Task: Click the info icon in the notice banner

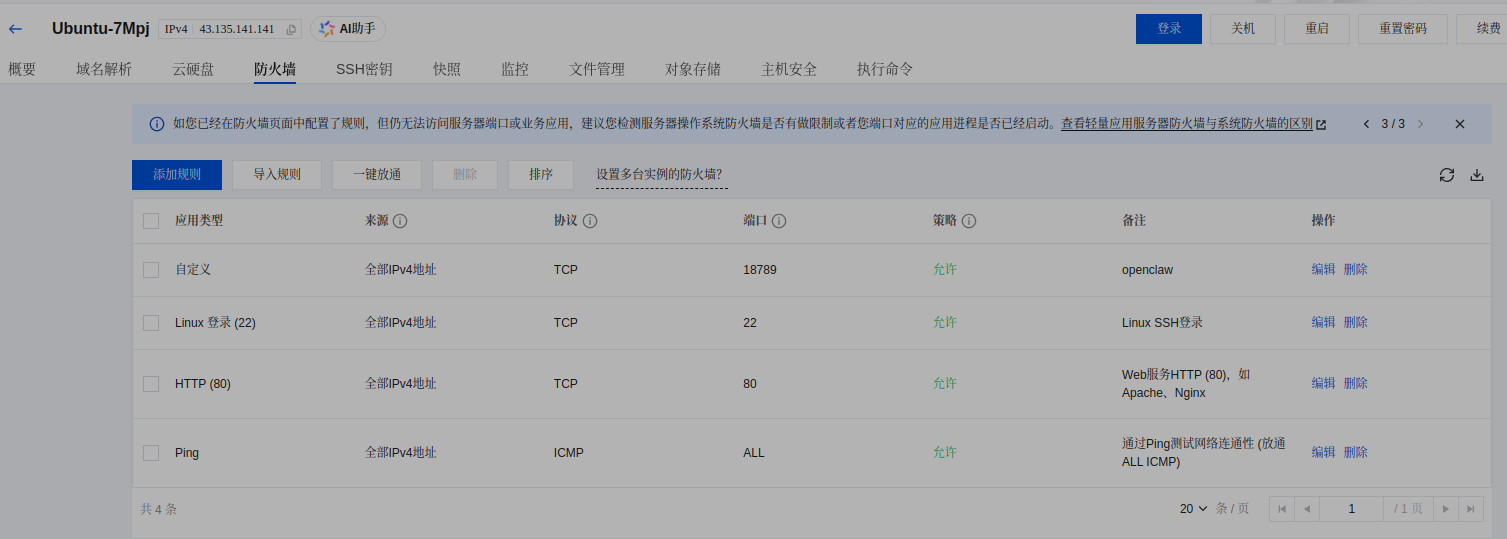Action: pos(157,124)
